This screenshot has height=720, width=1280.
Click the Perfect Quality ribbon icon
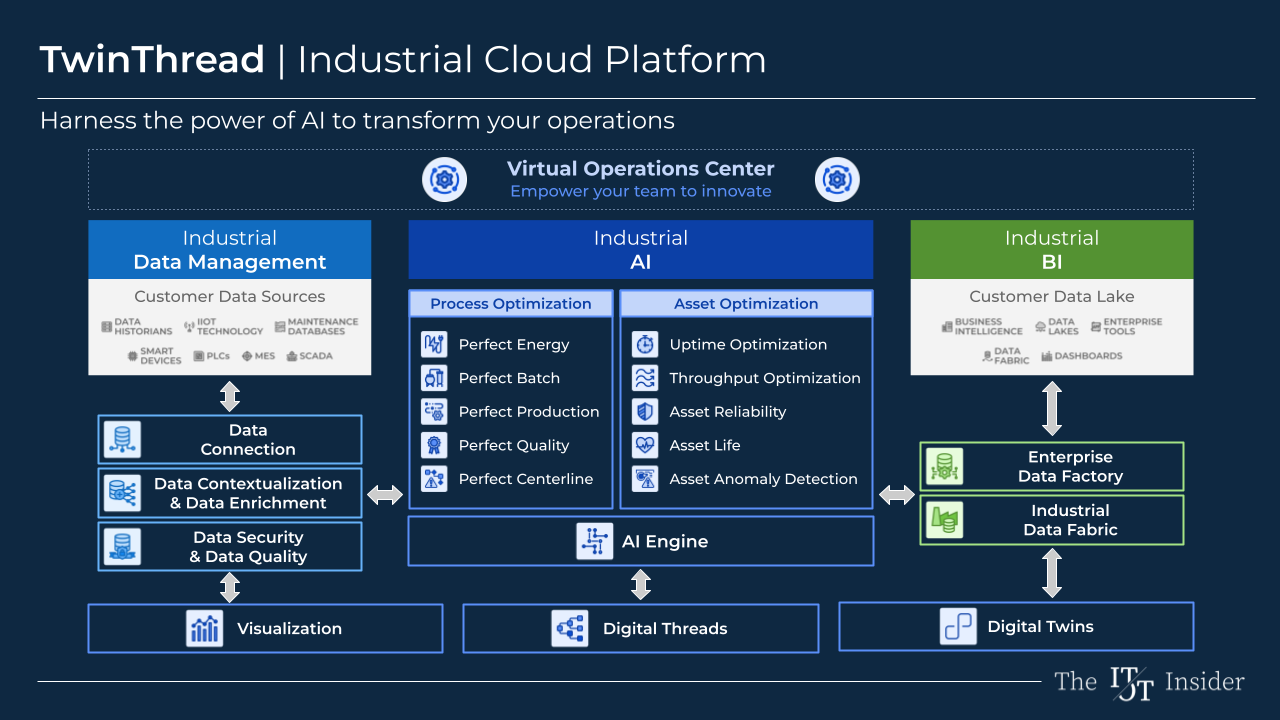point(434,445)
